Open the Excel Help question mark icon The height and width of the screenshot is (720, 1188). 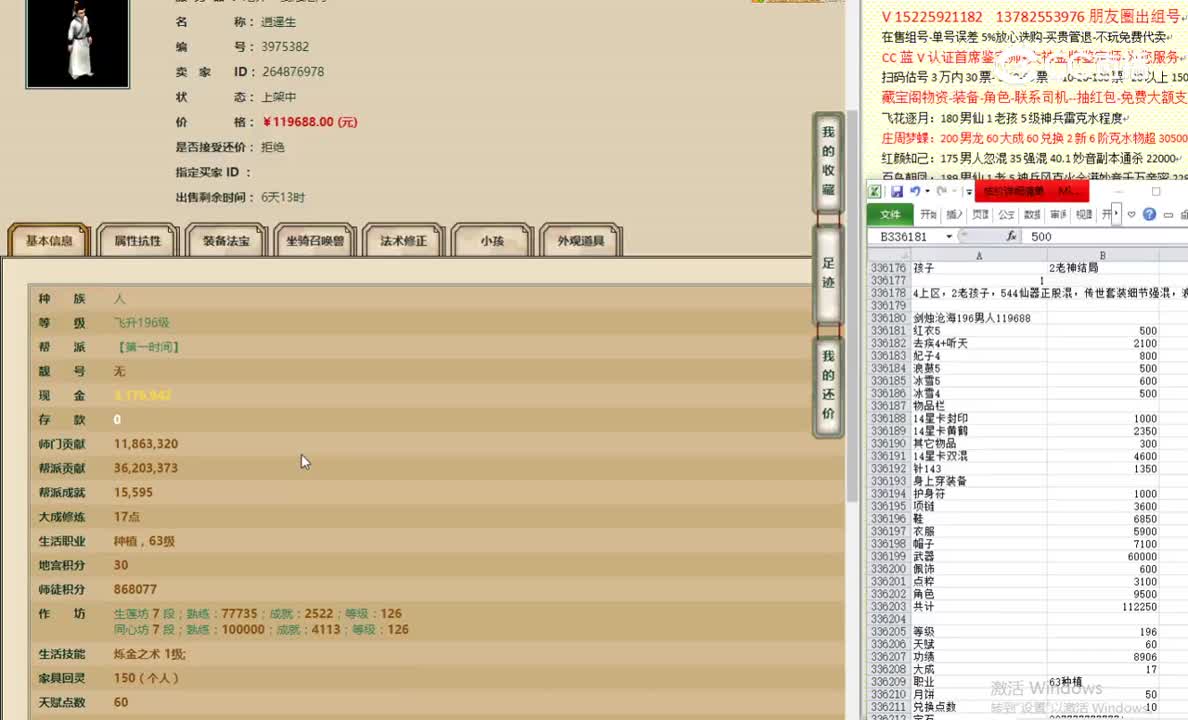click(1149, 214)
